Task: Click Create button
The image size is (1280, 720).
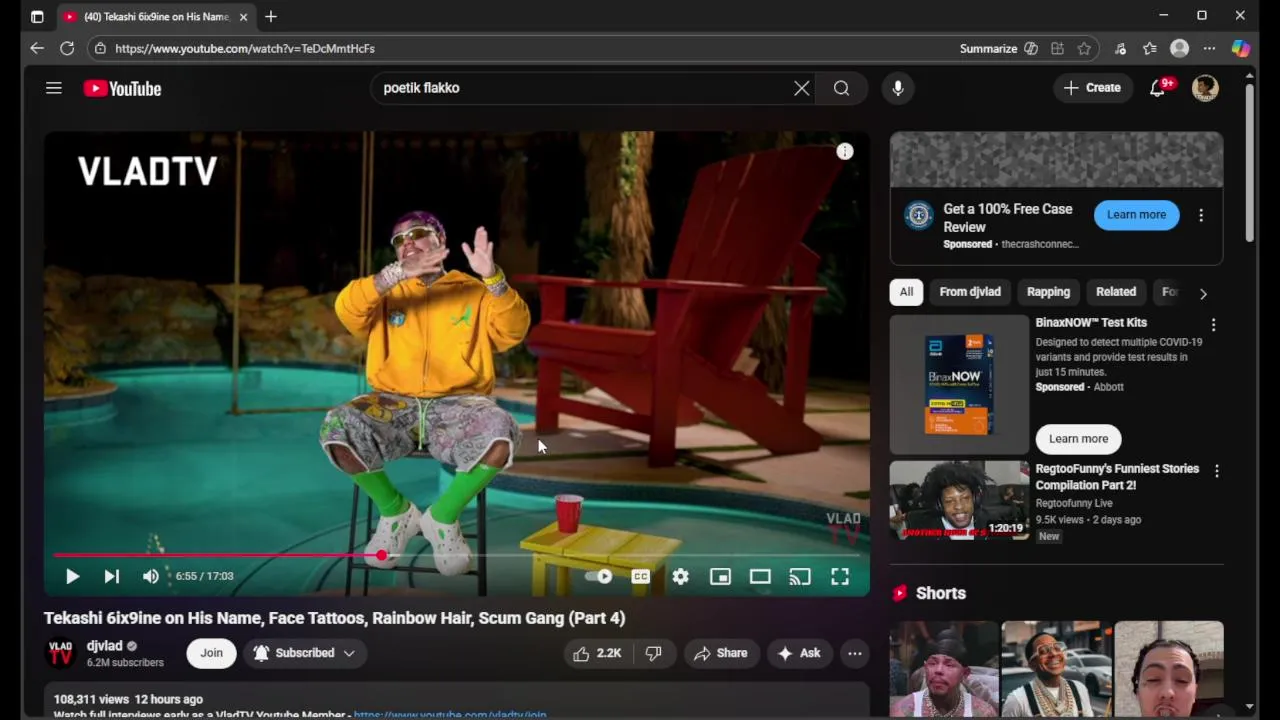Action: (x=1092, y=88)
